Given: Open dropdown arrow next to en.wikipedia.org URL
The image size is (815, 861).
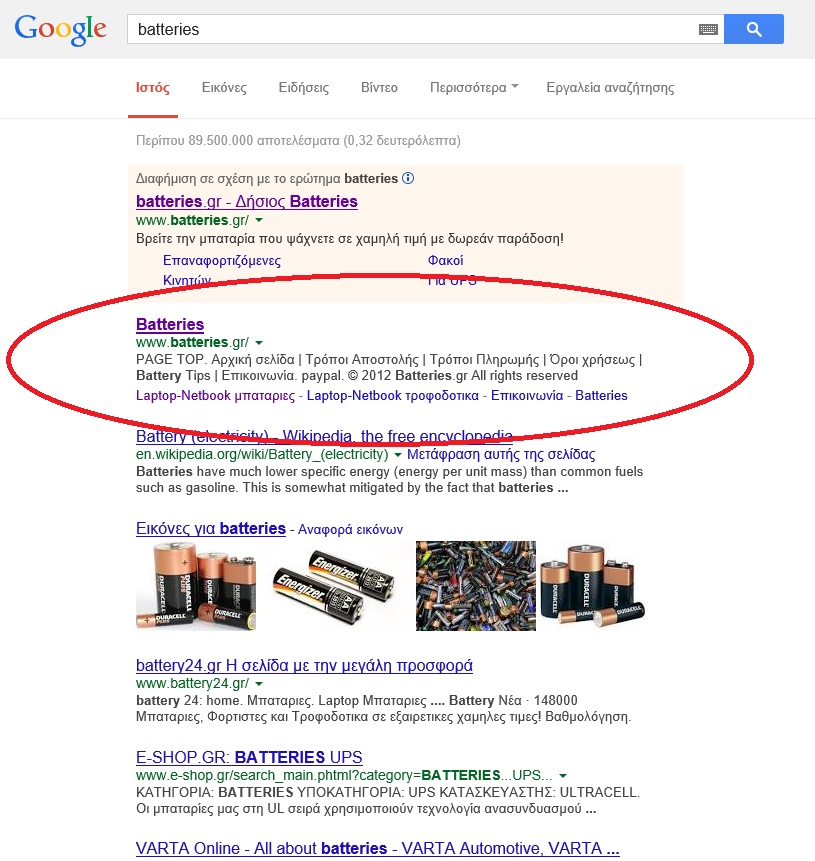Looking at the screenshot, I should pyautogui.click(x=398, y=455).
